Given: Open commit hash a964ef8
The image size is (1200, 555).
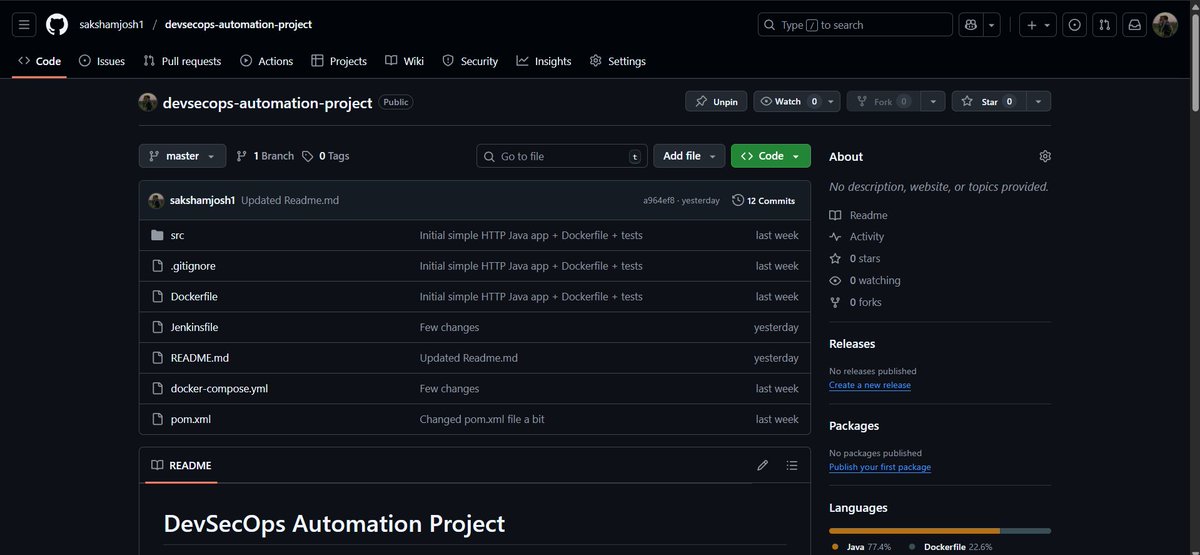Looking at the screenshot, I should click(x=660, y=200).
